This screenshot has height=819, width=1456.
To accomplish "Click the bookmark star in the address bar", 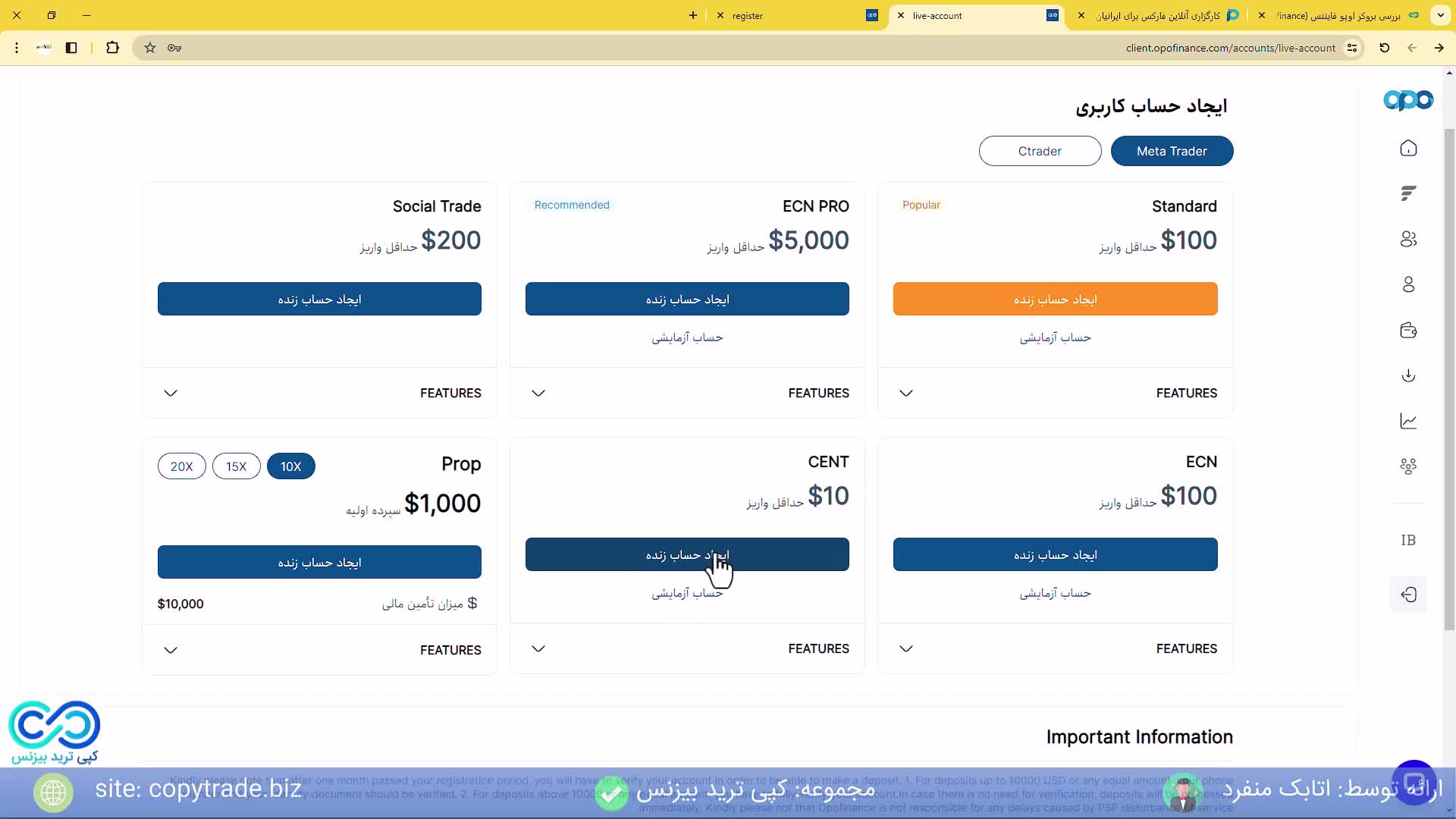I will [x=149, y=48].
